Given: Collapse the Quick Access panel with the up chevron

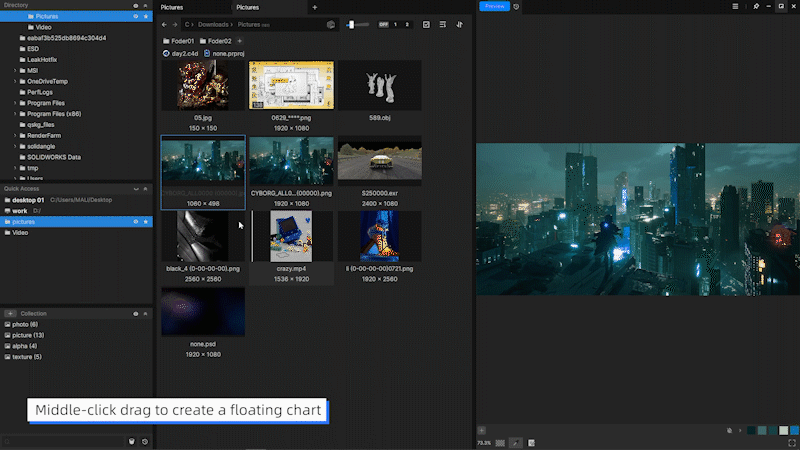Looking at the screenshot, I should (145, 189).
